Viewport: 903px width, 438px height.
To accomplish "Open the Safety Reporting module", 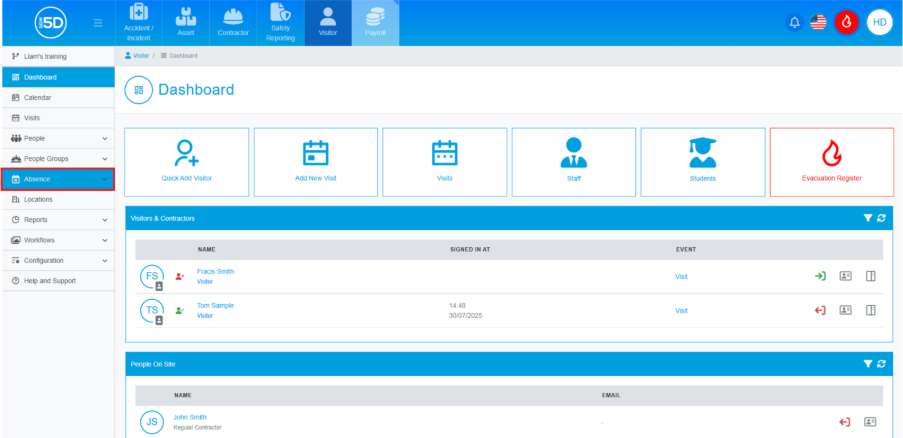I will pos(280,23).
